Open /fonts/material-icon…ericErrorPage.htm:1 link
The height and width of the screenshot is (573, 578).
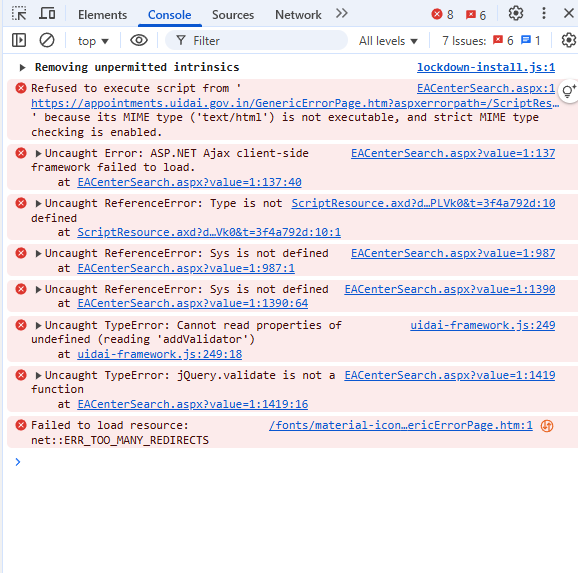coord(401,426)
